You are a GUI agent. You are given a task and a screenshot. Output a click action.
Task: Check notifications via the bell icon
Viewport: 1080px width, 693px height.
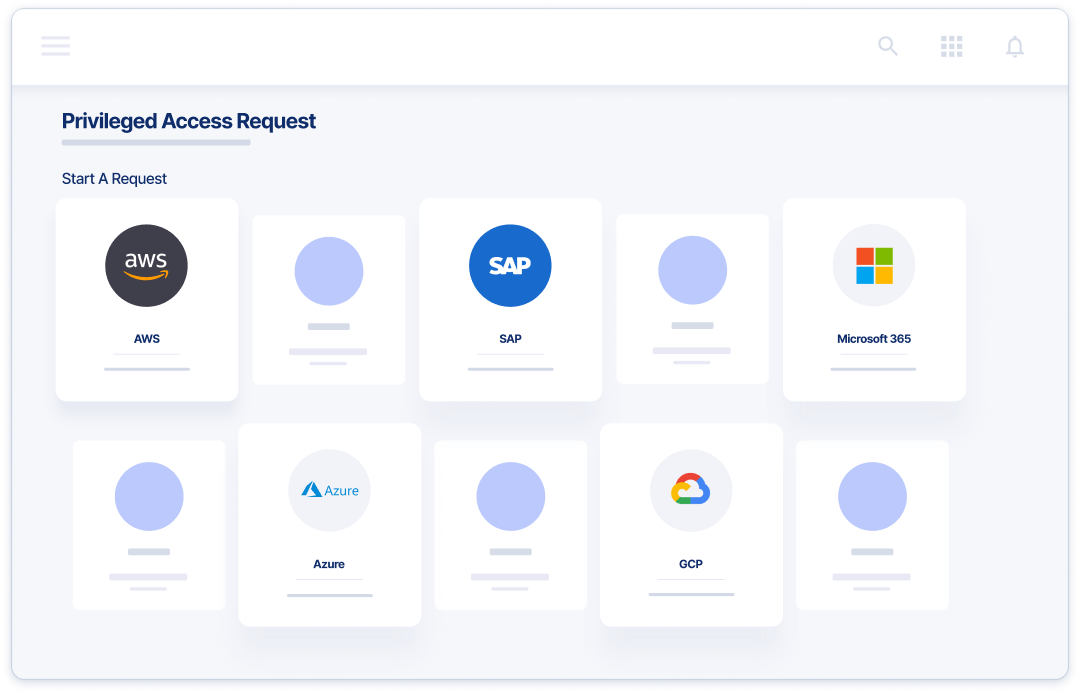point(1015,46)
